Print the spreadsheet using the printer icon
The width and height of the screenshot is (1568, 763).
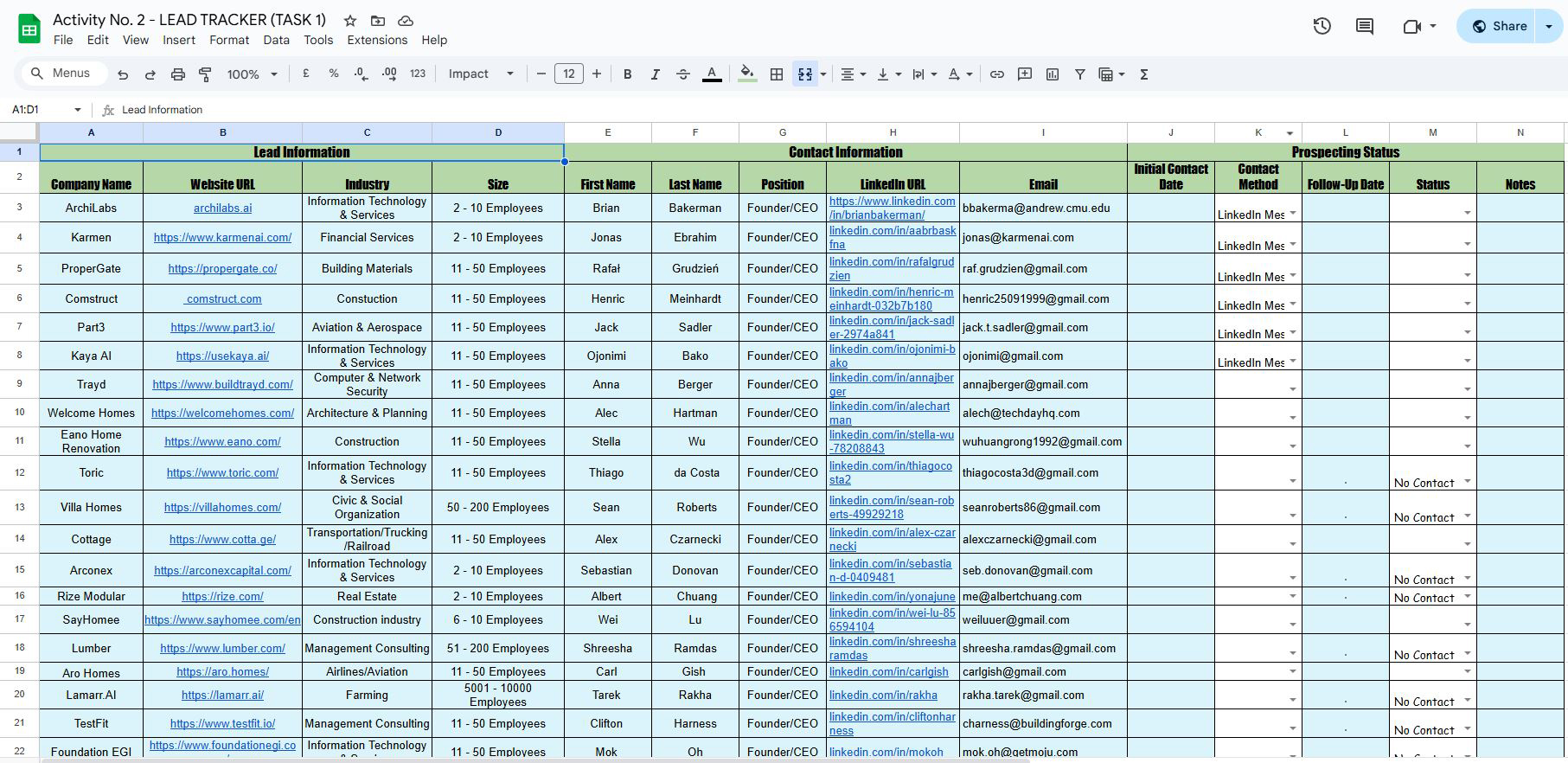click(177, 74)
